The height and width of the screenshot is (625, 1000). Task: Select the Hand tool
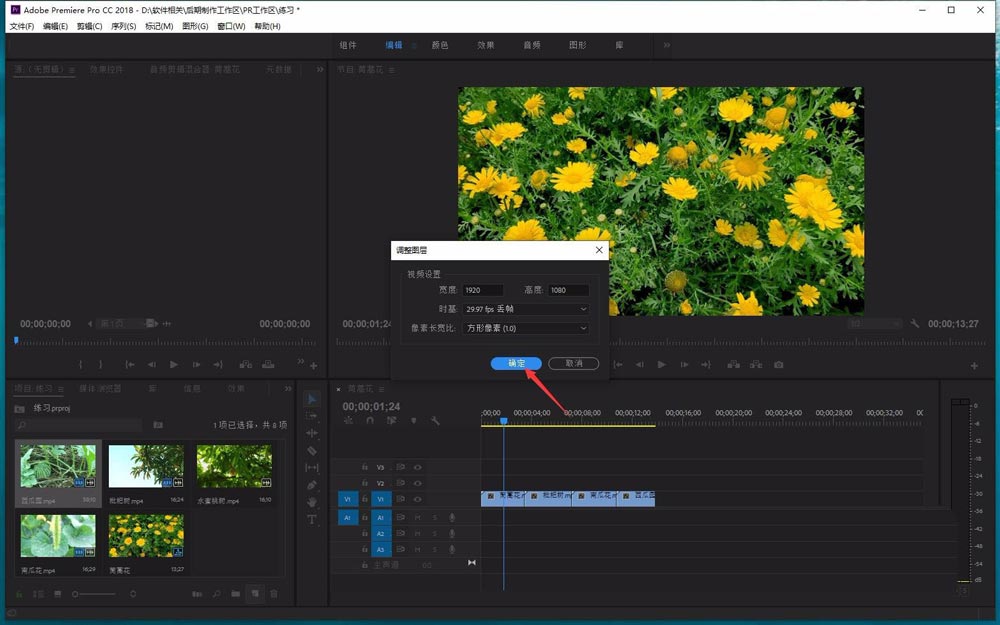coord(312,501)
